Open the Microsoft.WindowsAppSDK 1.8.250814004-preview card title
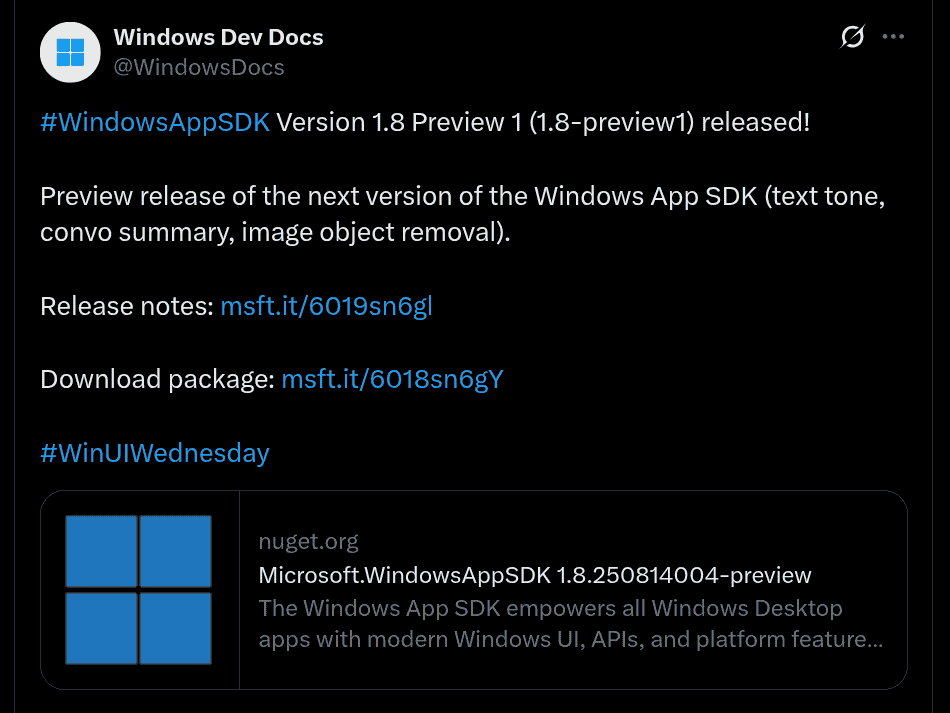 pos(534,575)
